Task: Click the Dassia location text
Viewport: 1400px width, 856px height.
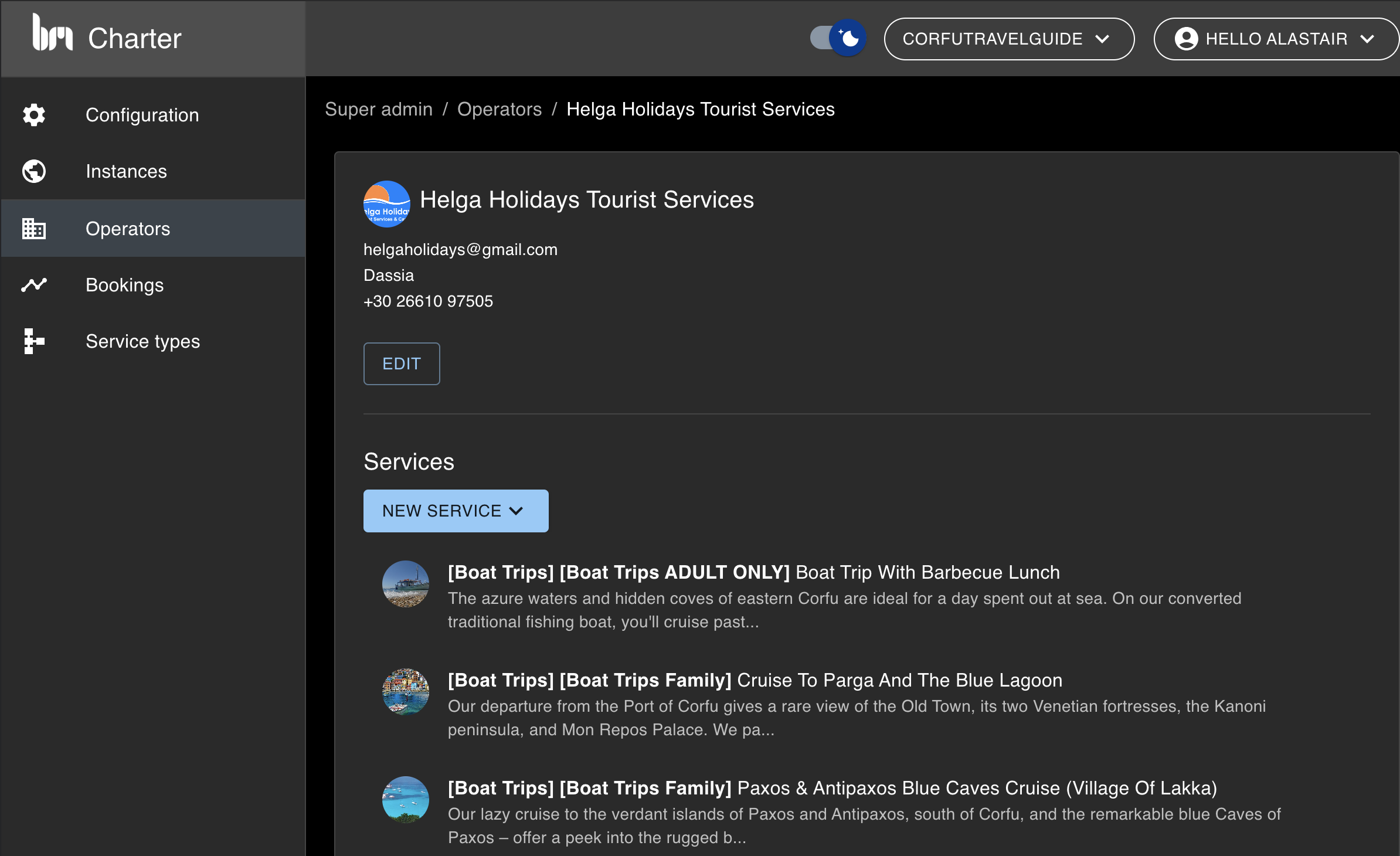Action: (389, 276)
